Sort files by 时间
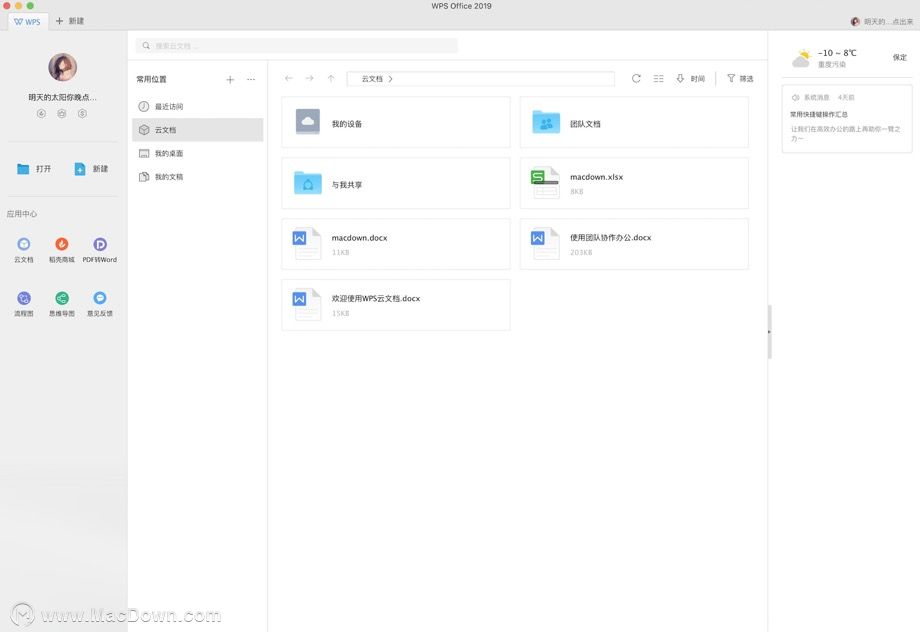Viewport: 920px width, 632px height. coord(691,78)
